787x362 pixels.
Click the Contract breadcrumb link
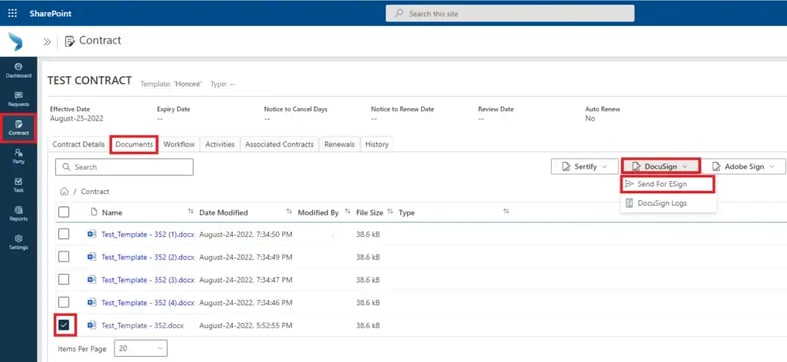pos(95,191)
